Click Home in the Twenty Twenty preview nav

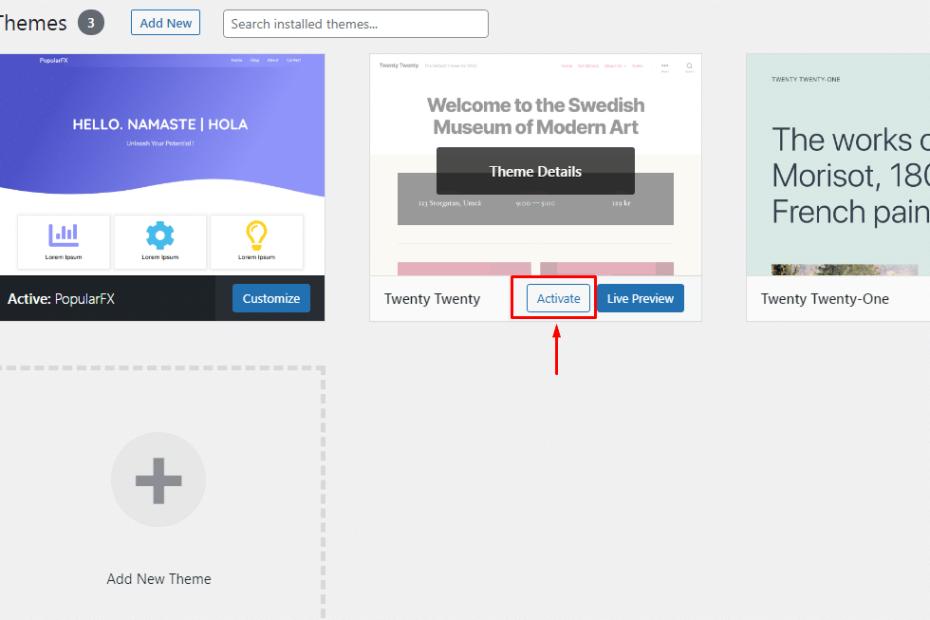click(567, 65)
